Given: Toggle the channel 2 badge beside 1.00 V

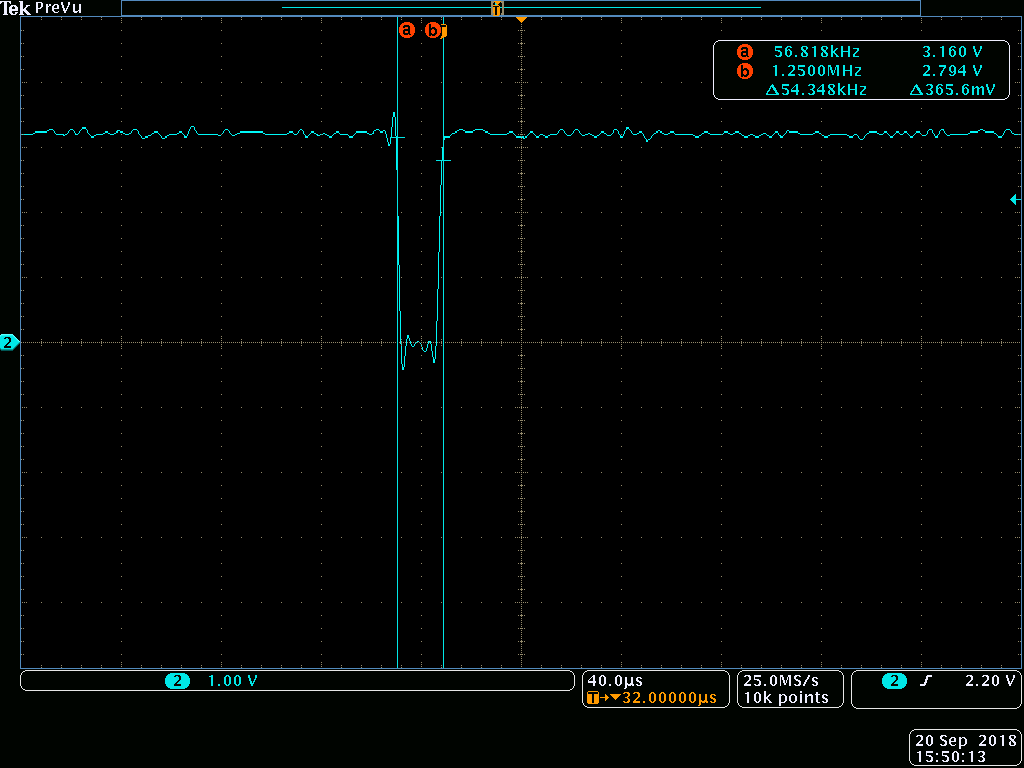Looking at the screenshot, I should click(176, 680).
